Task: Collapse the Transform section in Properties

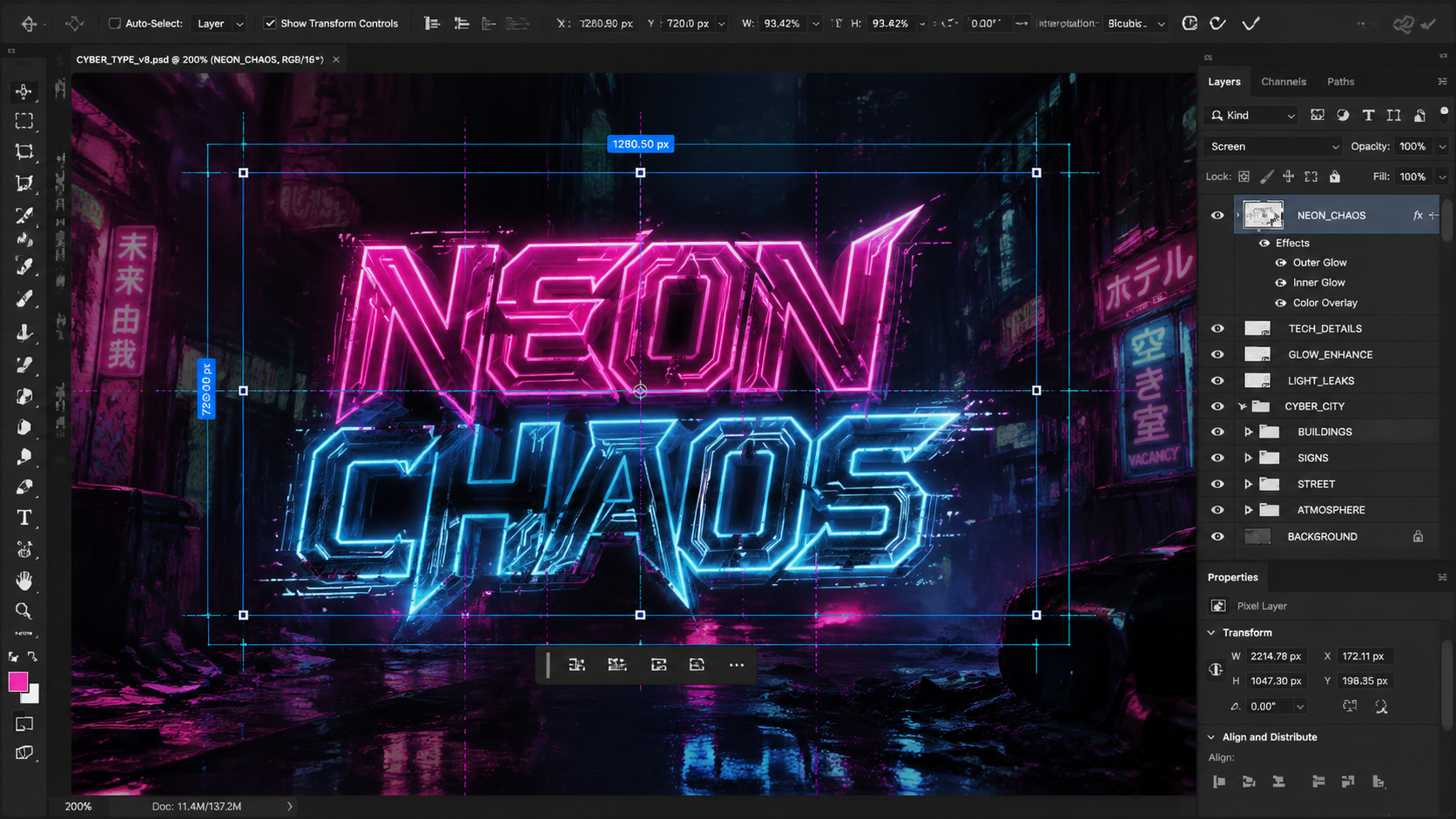Action: pos(1211,633)
